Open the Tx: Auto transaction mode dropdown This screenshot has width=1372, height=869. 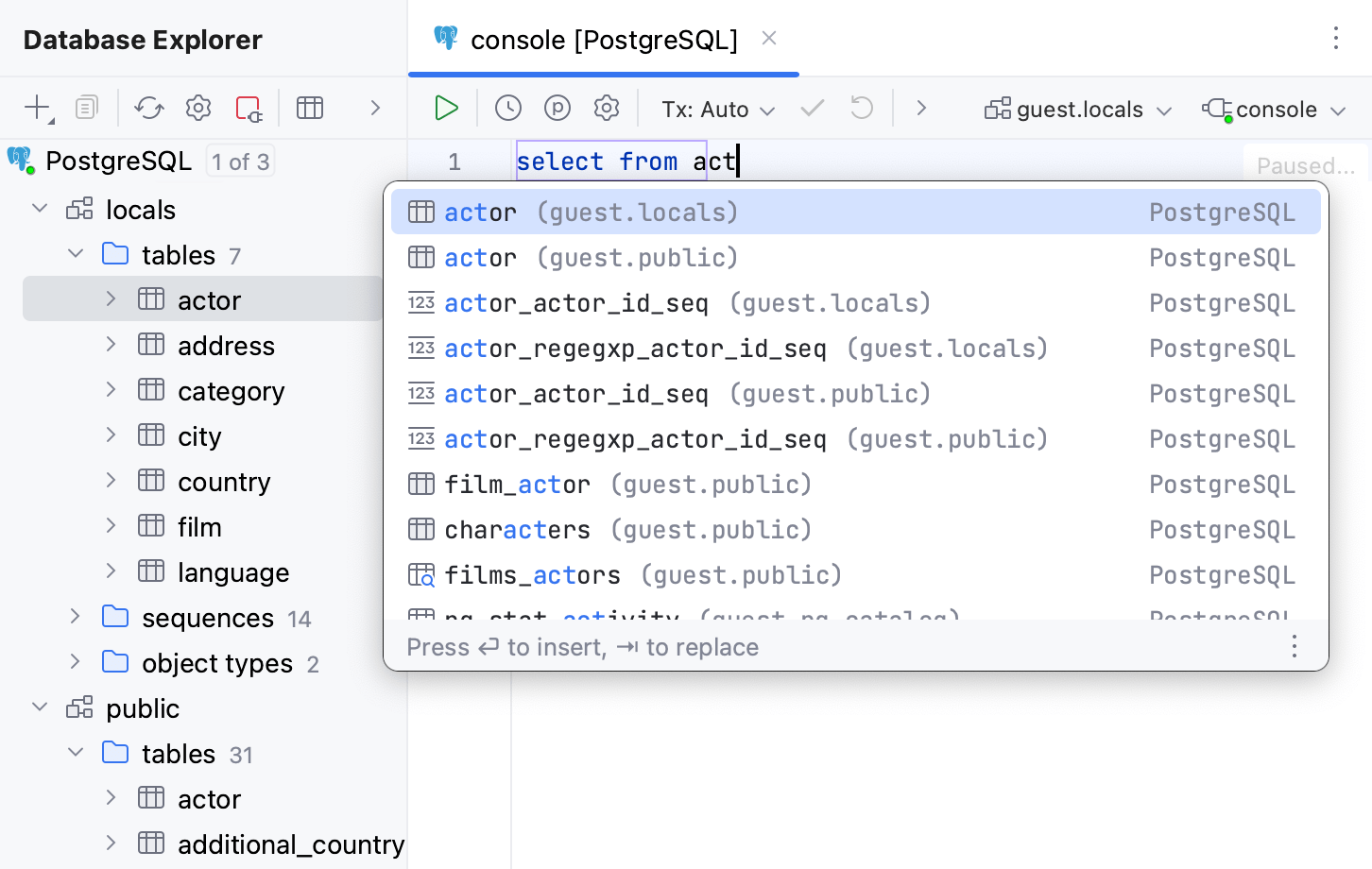(x=718, y=110)
